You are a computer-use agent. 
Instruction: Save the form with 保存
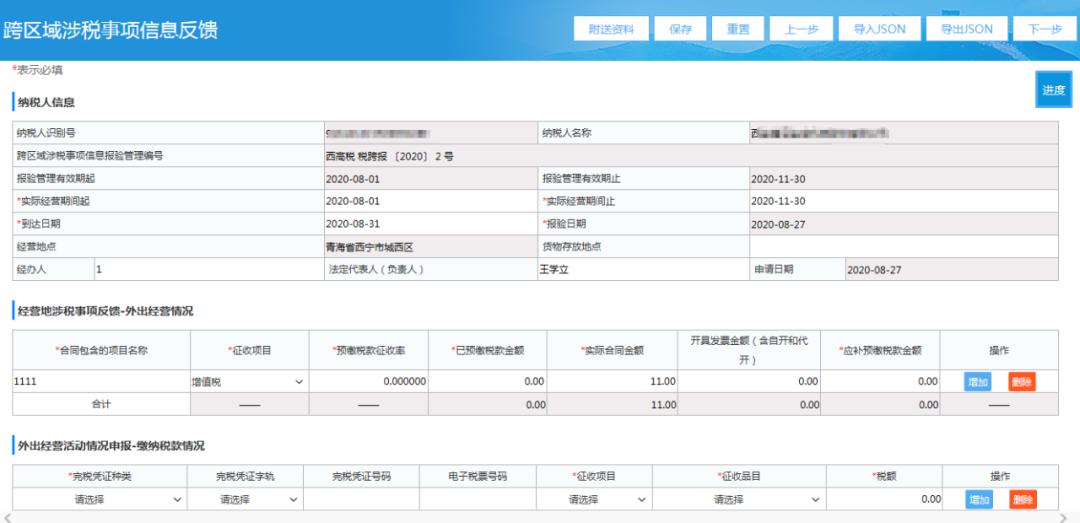click(x=681, y=29)
